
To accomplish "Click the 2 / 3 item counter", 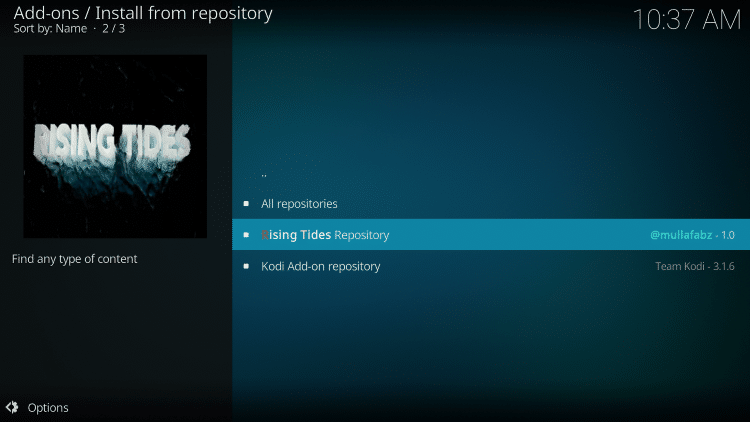I will (x=113, y=29).
